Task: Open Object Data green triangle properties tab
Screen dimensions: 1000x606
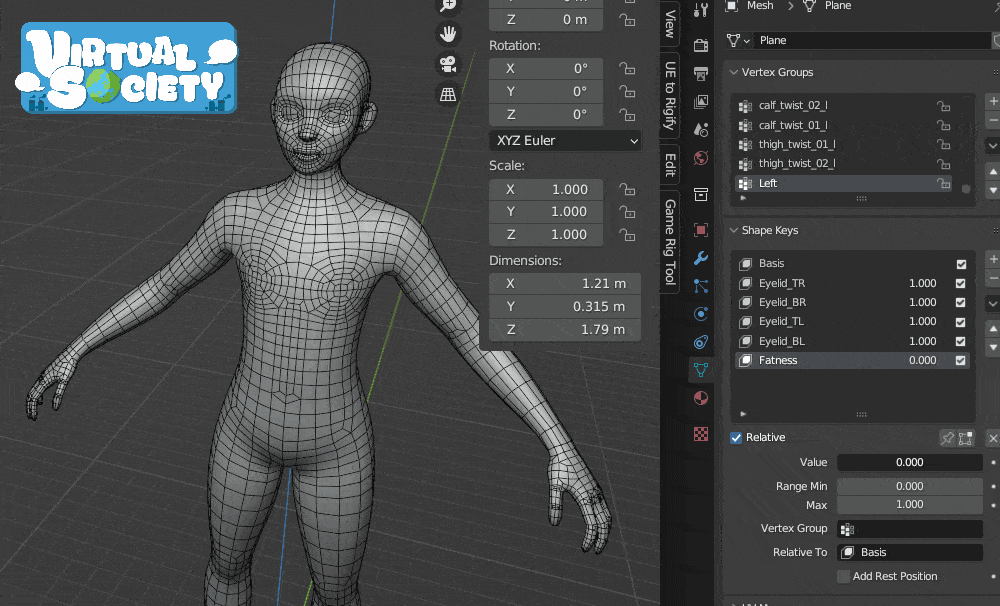Action: point(701,370)
